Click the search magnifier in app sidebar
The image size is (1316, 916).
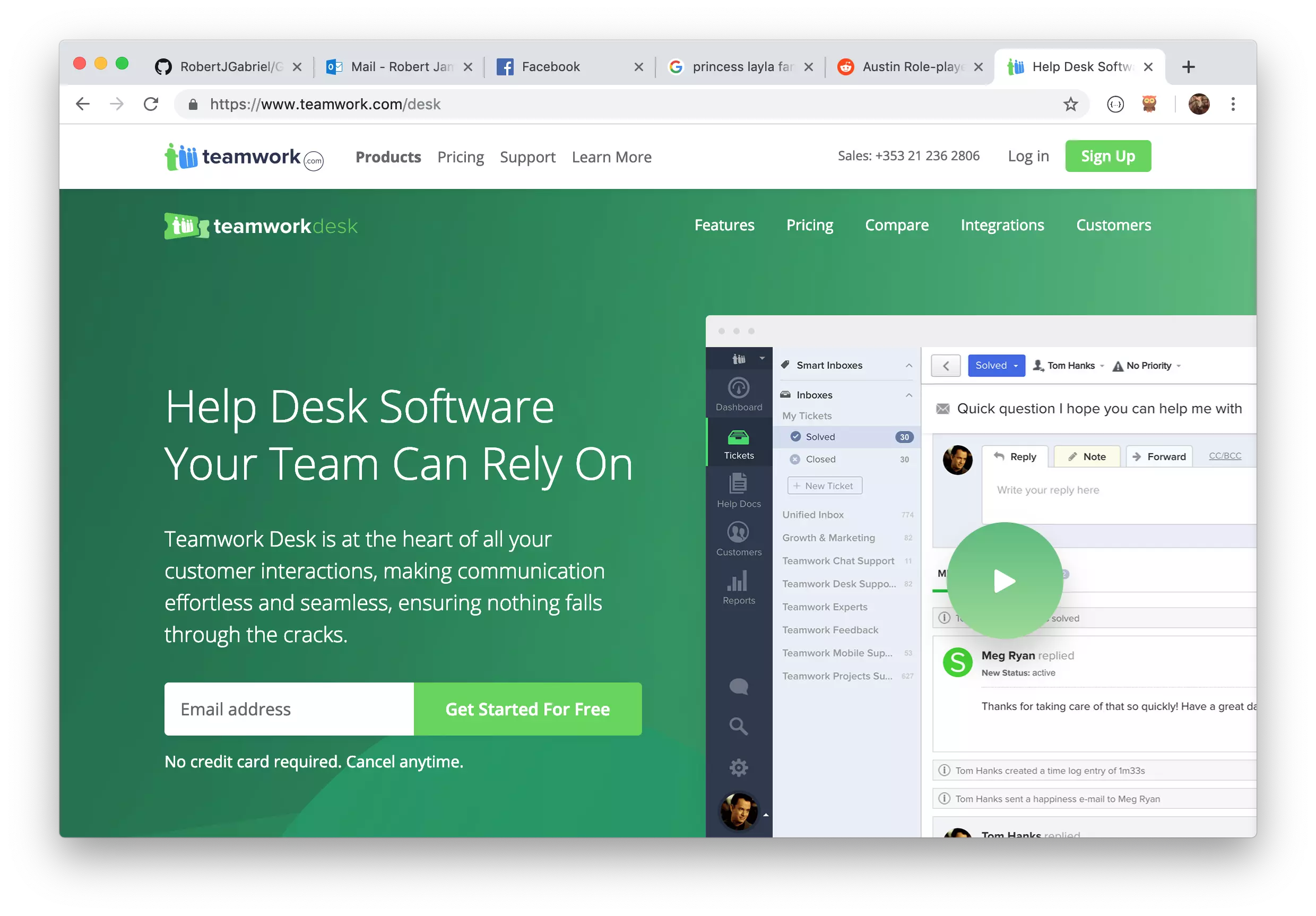point(738,726)
